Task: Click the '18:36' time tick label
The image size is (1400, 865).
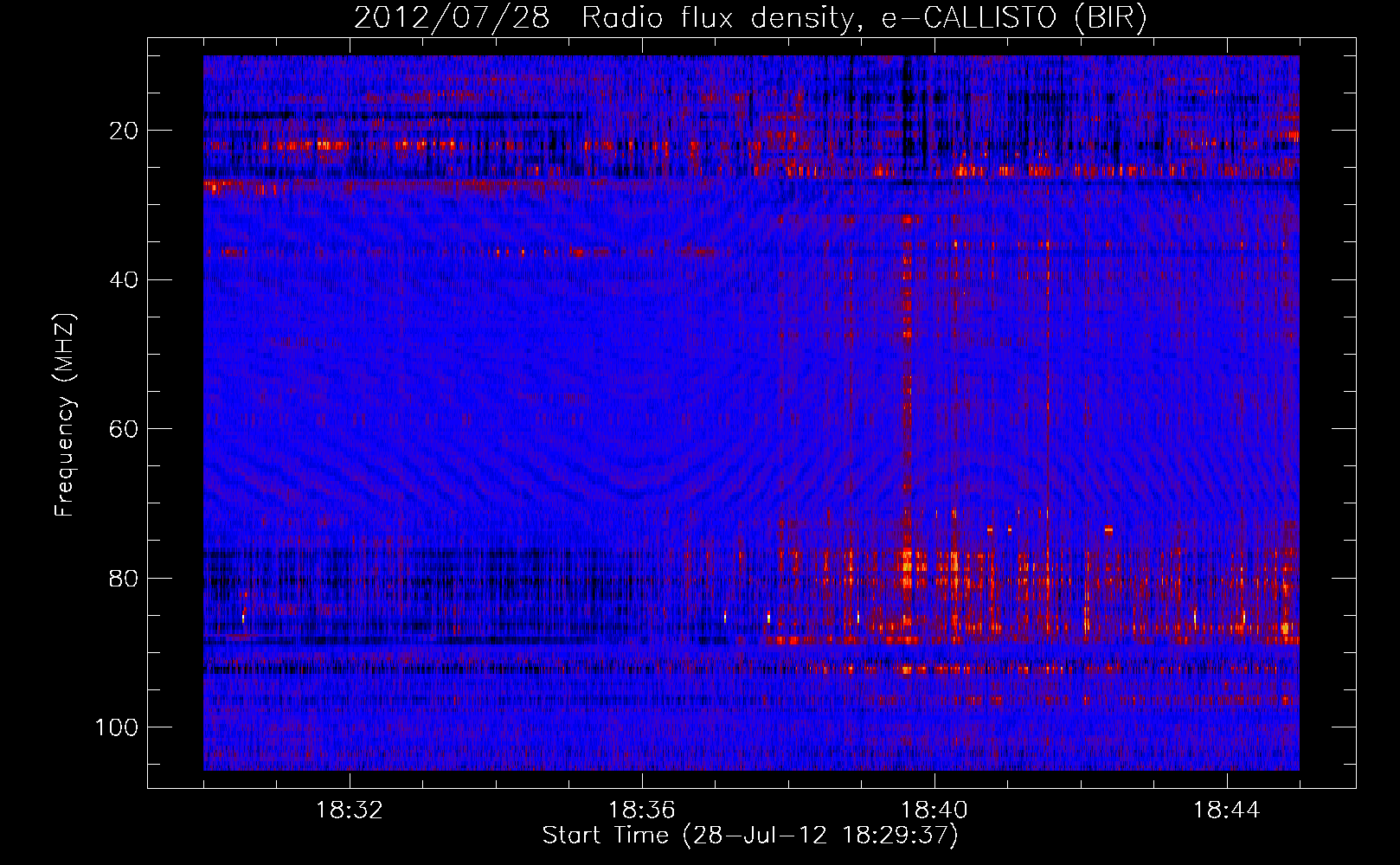Action: pos(642,811)
